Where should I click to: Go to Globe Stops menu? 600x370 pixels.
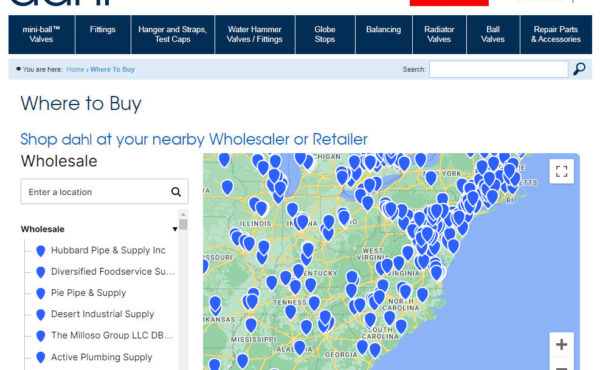coord(325,34)
